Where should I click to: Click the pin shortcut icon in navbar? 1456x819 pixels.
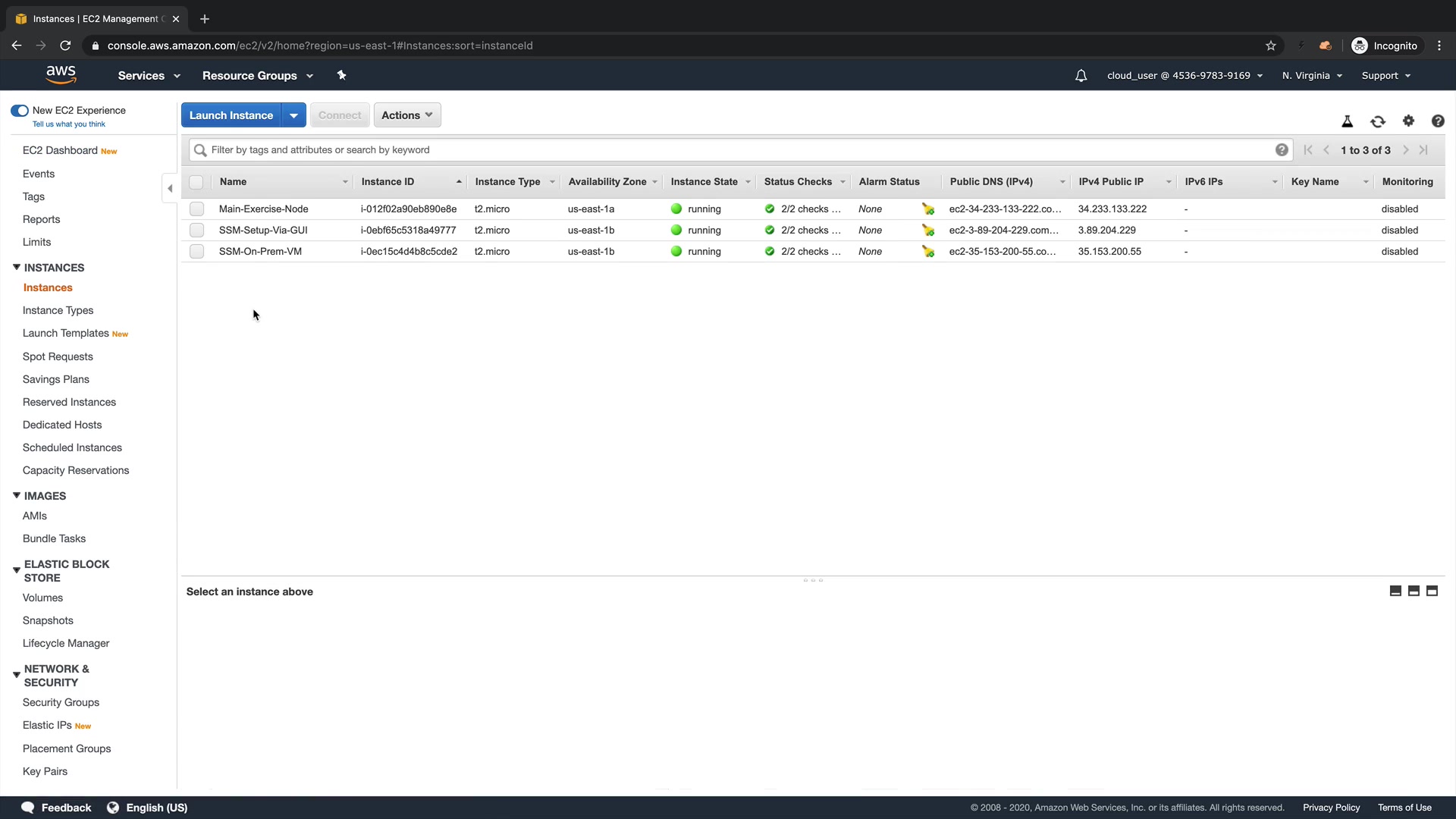pos(341,75)
